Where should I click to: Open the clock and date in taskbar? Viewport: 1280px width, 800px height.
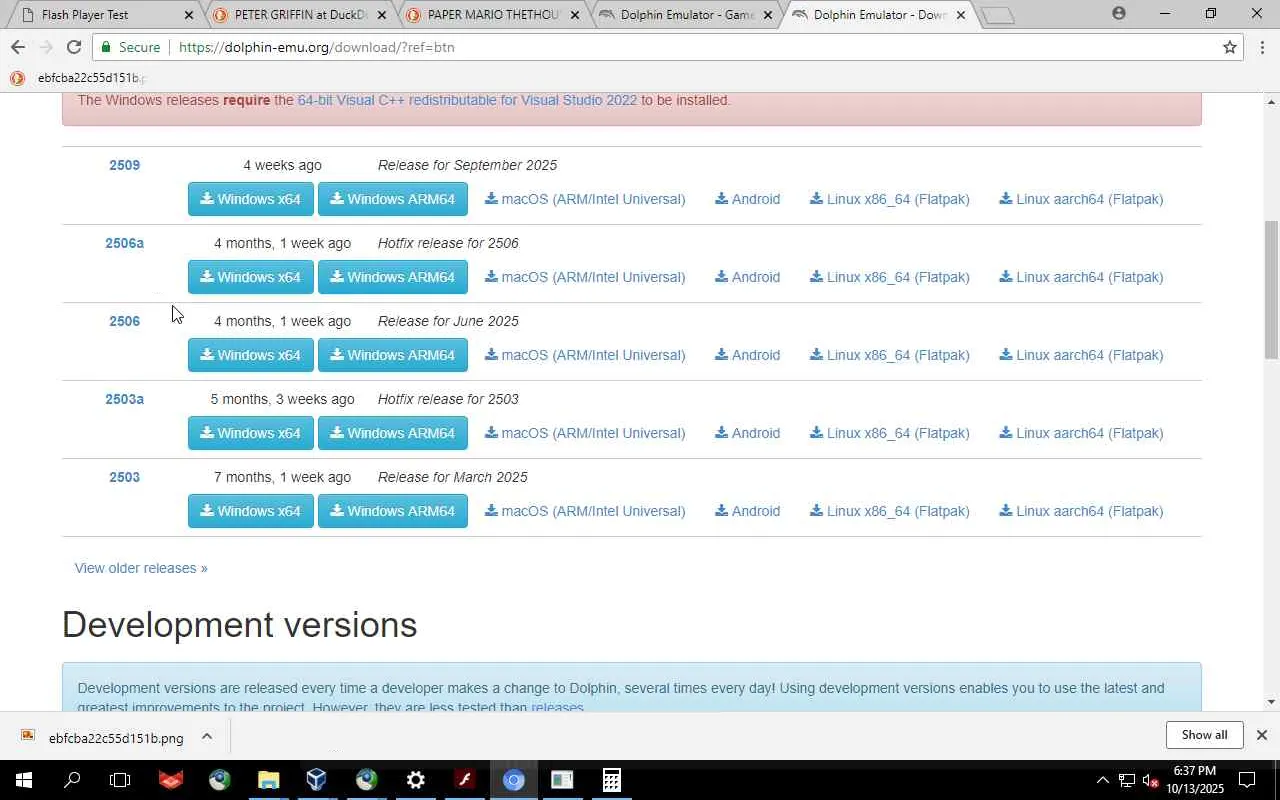point(1194,780)
